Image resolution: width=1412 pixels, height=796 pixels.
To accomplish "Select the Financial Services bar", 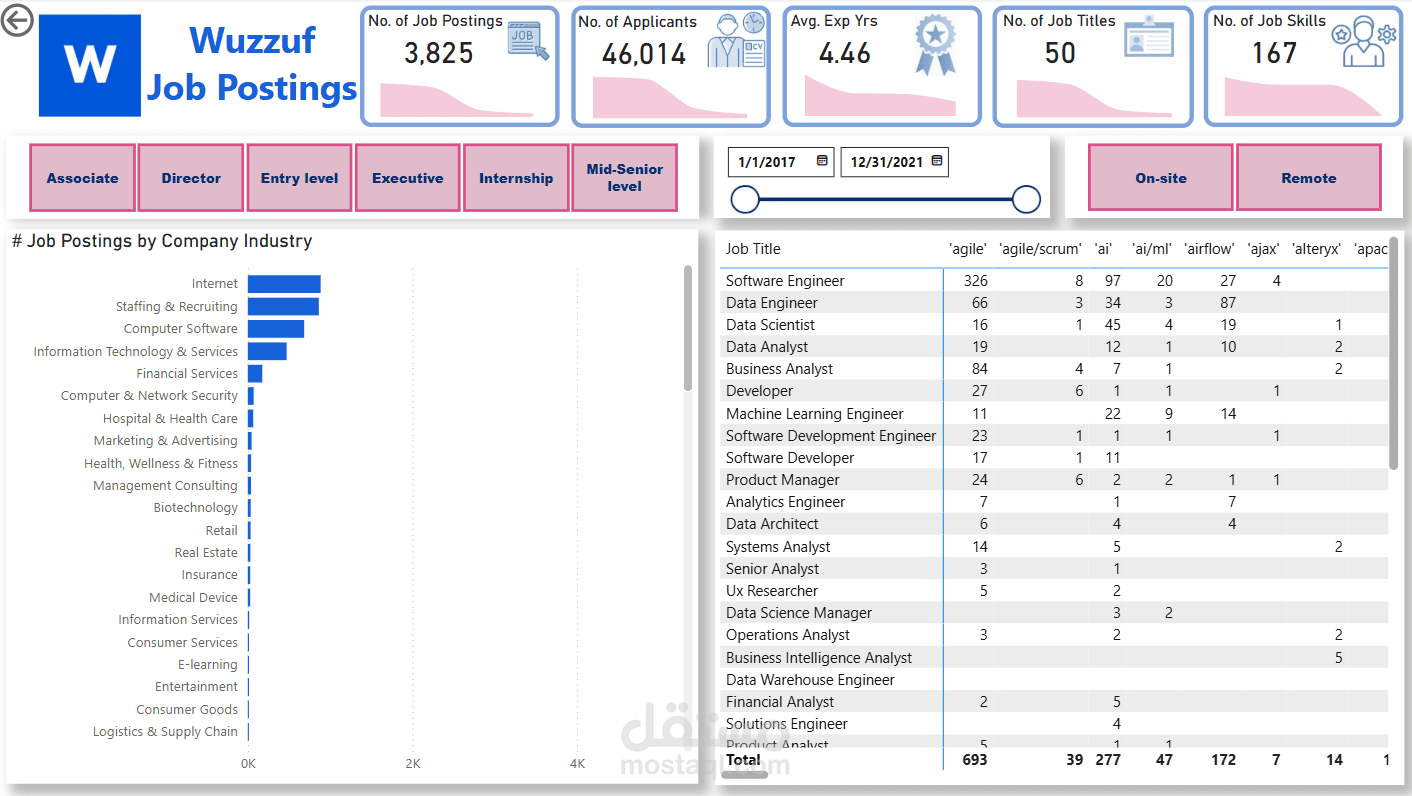I will pos(255,373).
